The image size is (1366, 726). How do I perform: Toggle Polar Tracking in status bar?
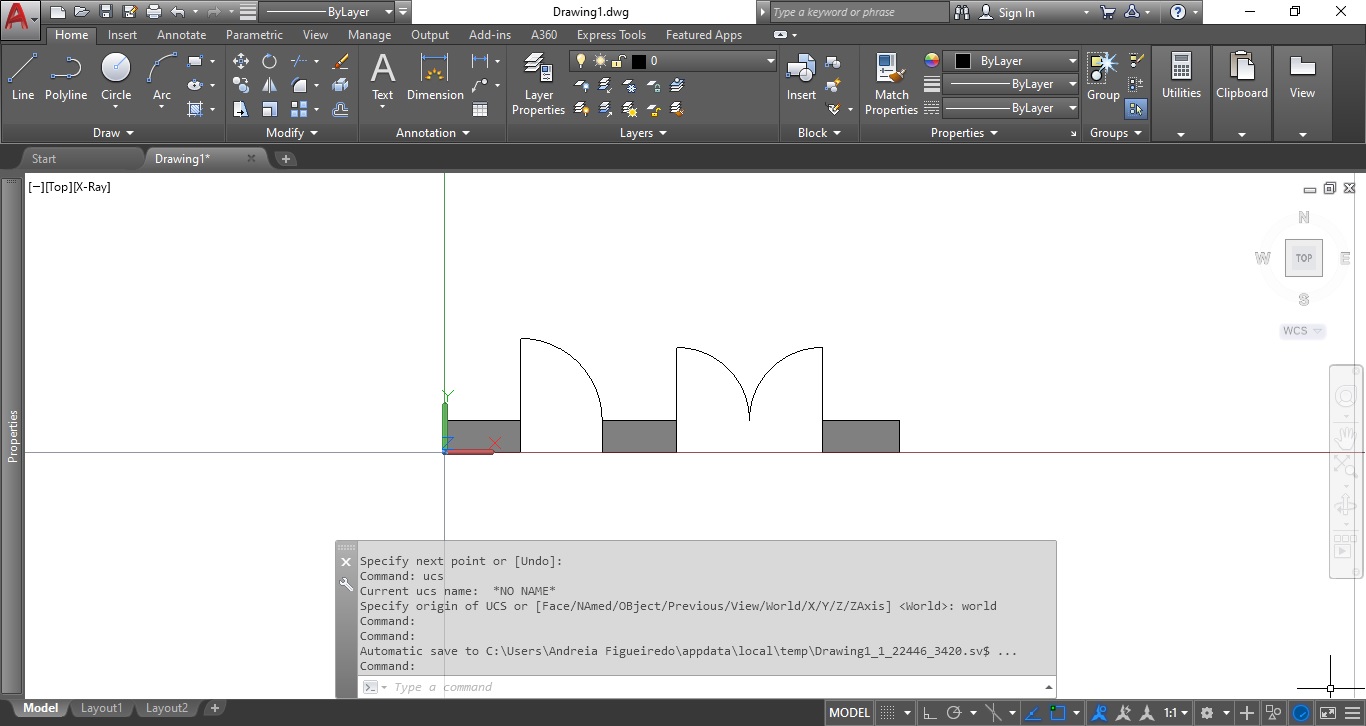pyautogui.click(x=954, y=713)
